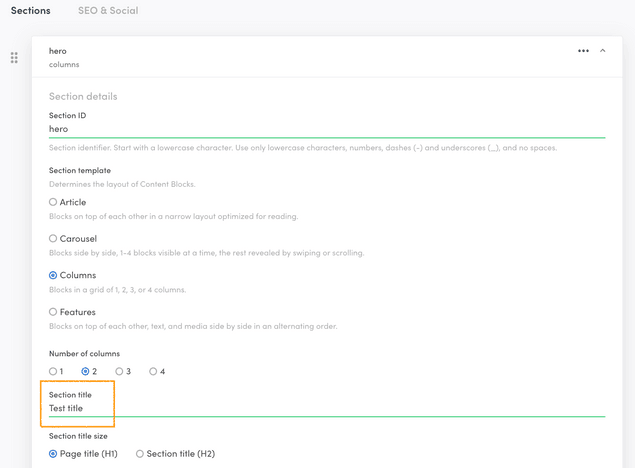635x468 pixels.
Task: Open the three-dot menu for hero section
Action: click(x=583, y=51)
